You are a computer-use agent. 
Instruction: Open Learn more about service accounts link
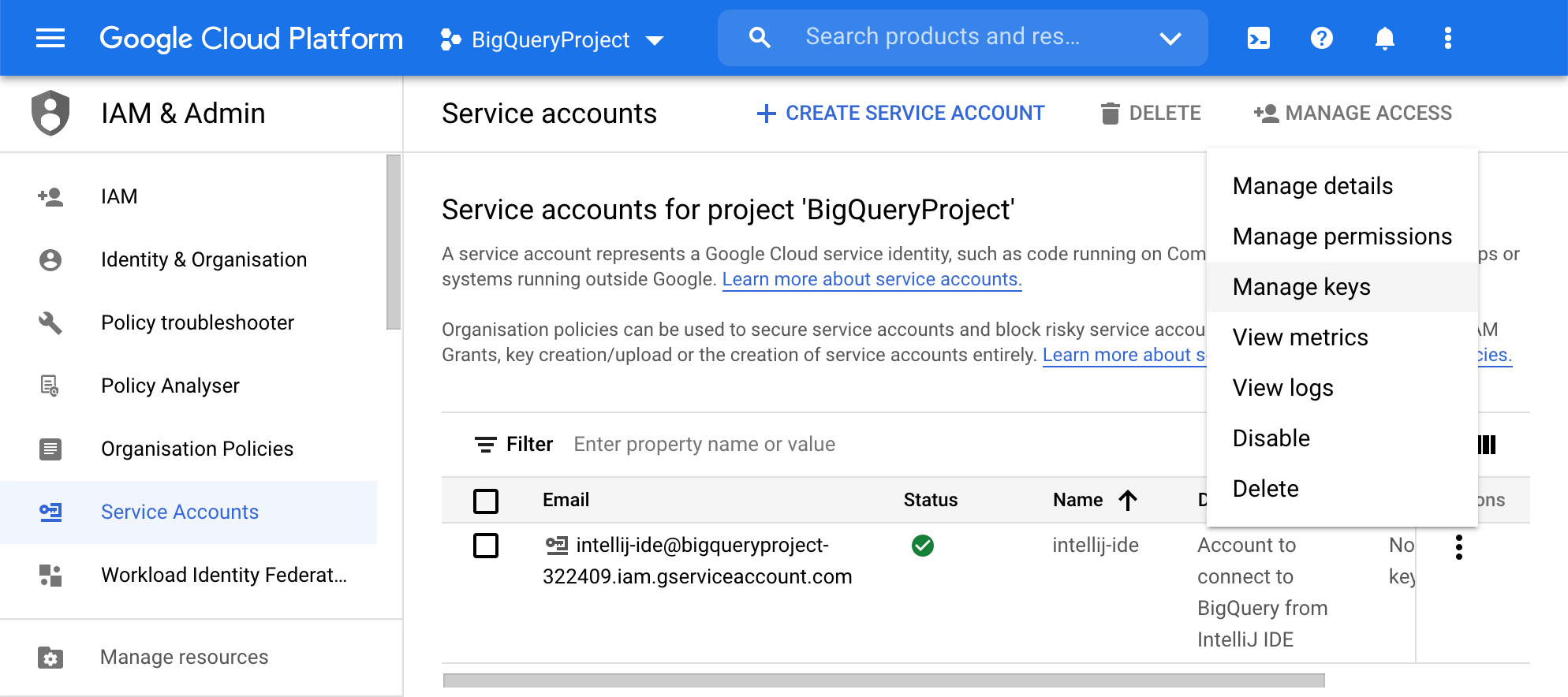(x=872, y=279)
